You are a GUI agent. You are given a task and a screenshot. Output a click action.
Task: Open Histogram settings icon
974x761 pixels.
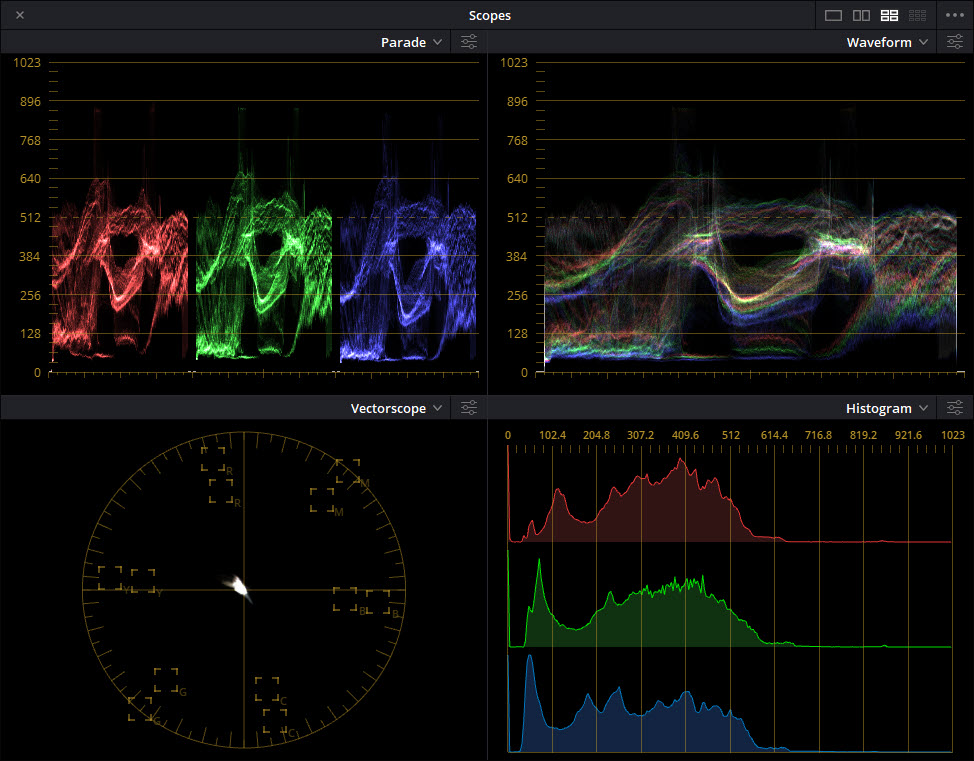coord(955,408)
